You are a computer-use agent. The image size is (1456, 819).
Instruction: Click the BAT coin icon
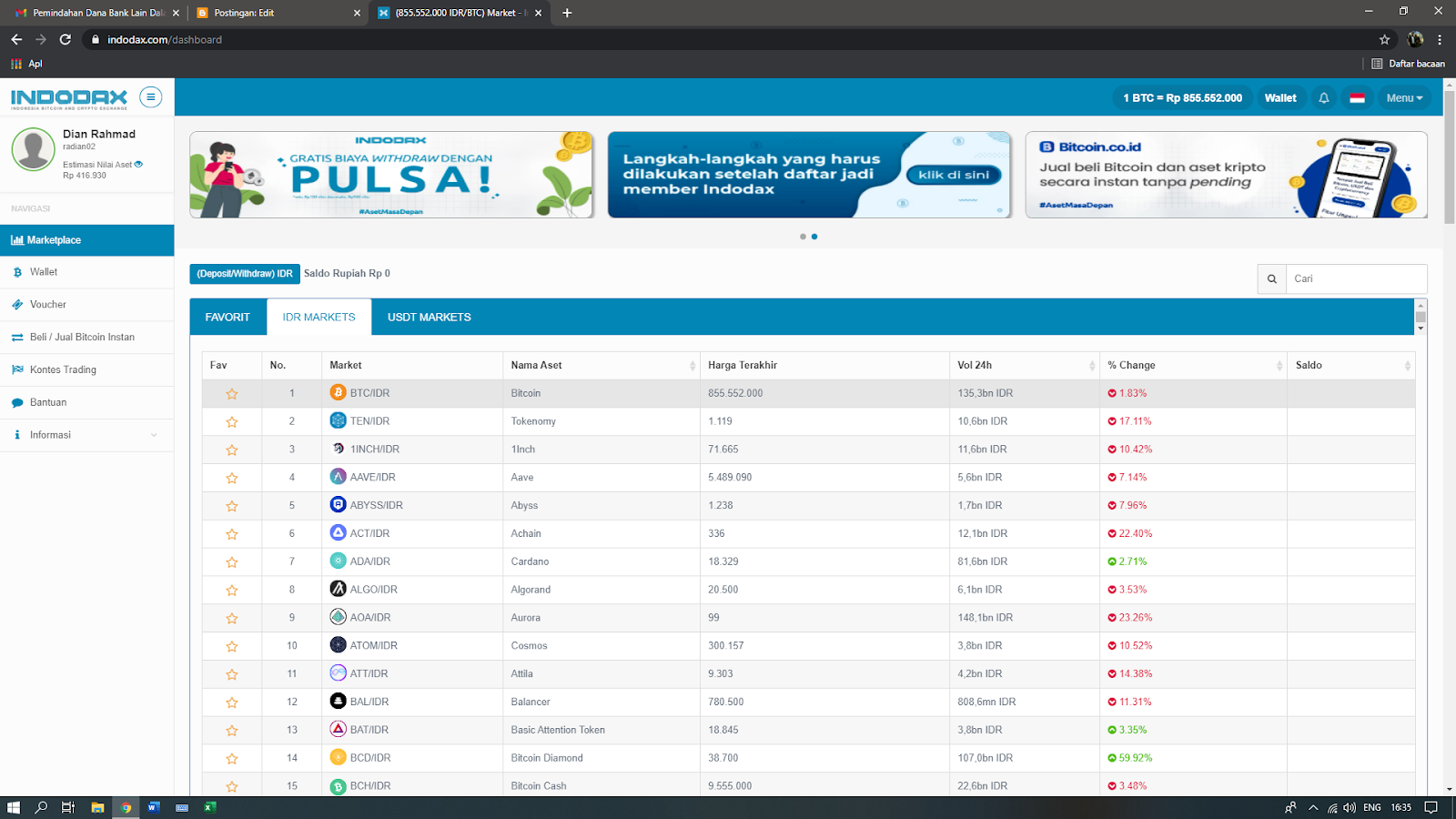(x=338, y=729)
